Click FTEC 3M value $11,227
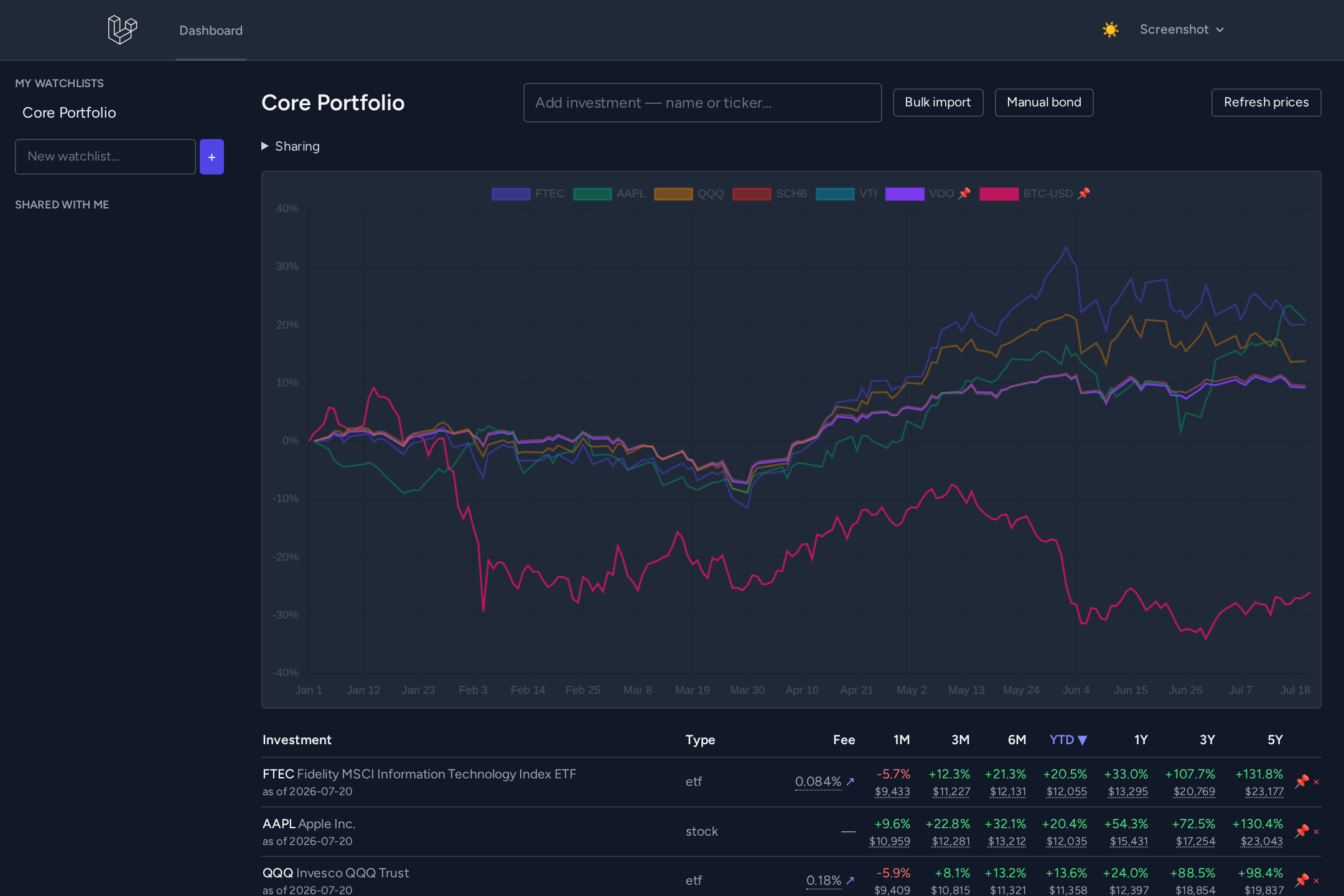 pos(951,791)
